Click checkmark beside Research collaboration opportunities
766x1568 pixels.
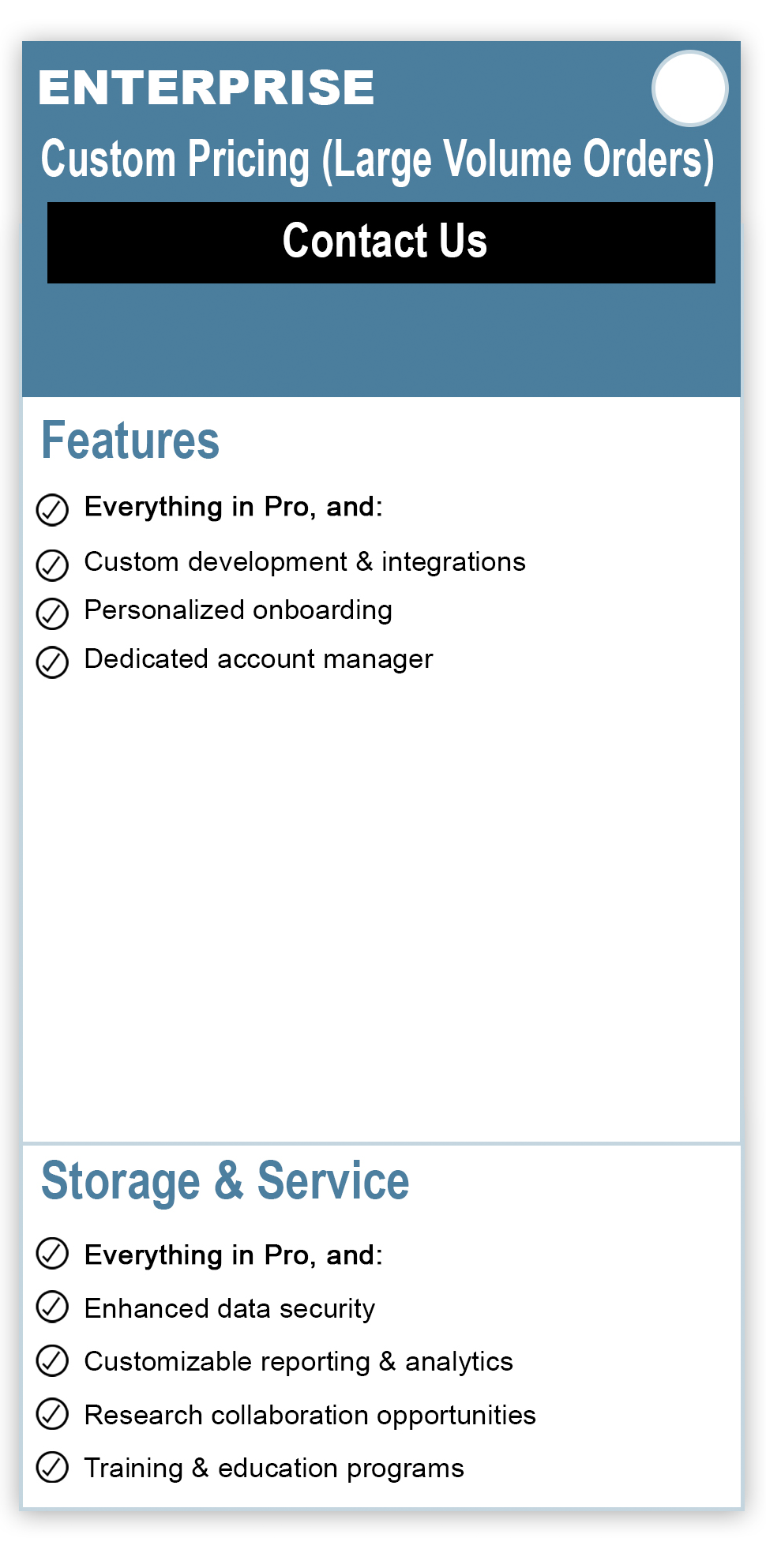[53, 1413]
